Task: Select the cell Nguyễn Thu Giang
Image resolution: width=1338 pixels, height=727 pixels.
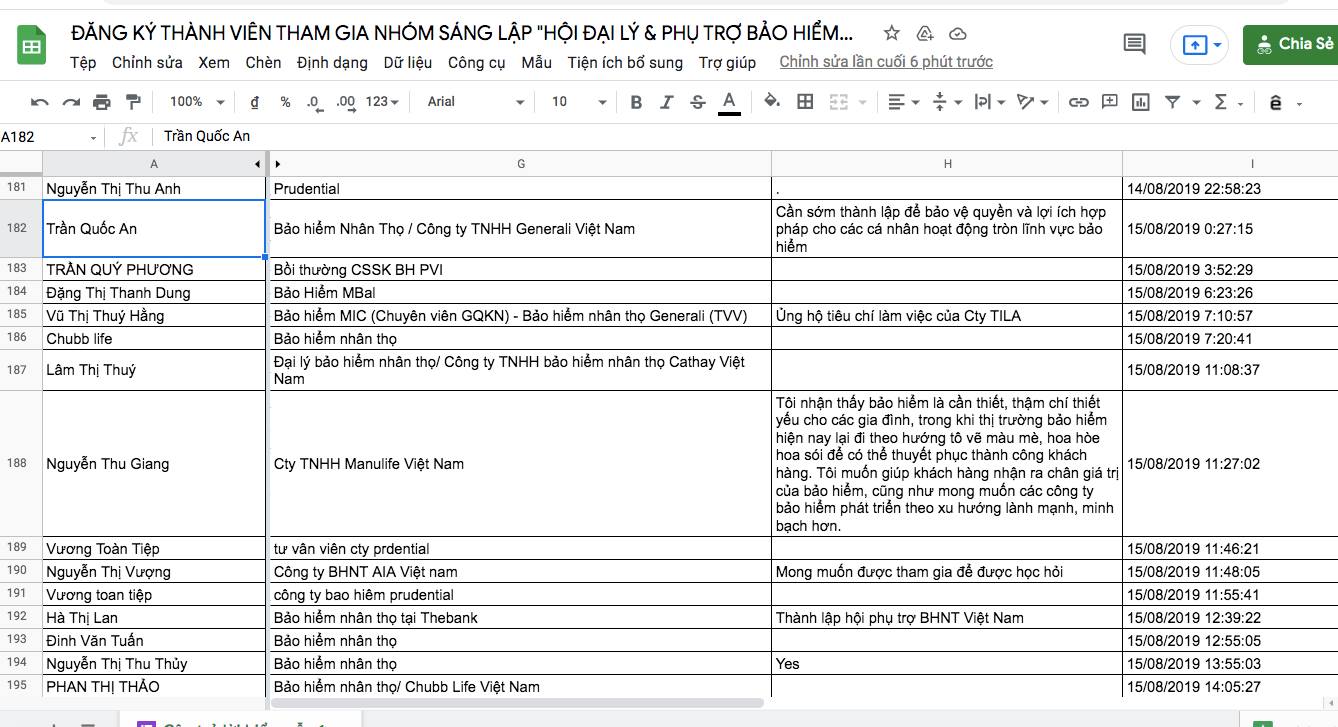Action: (x=153, y=464)
